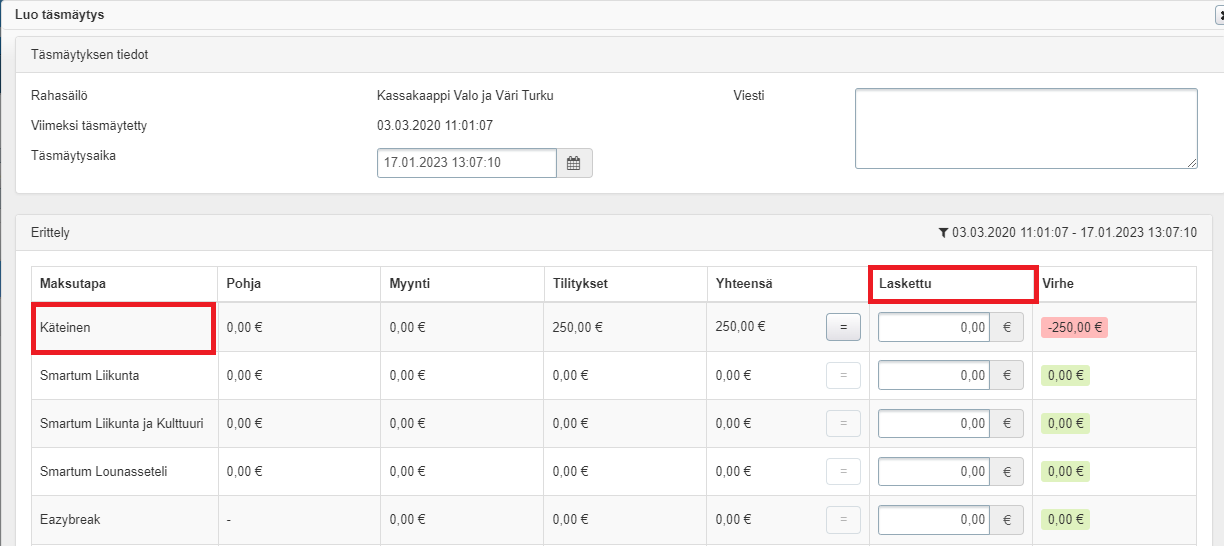
Task: Open the calendar picker for Täsmäytysaika
Action: pyautogui.click(x=574, y=163)
